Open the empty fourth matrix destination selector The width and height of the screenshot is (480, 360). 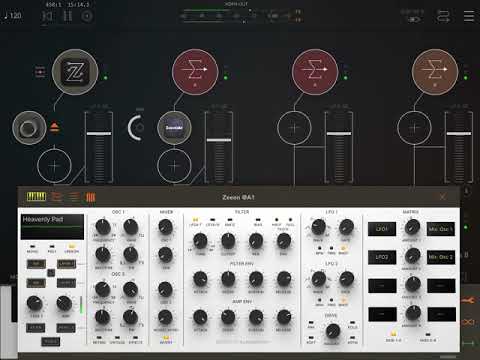tap(441, 314)
